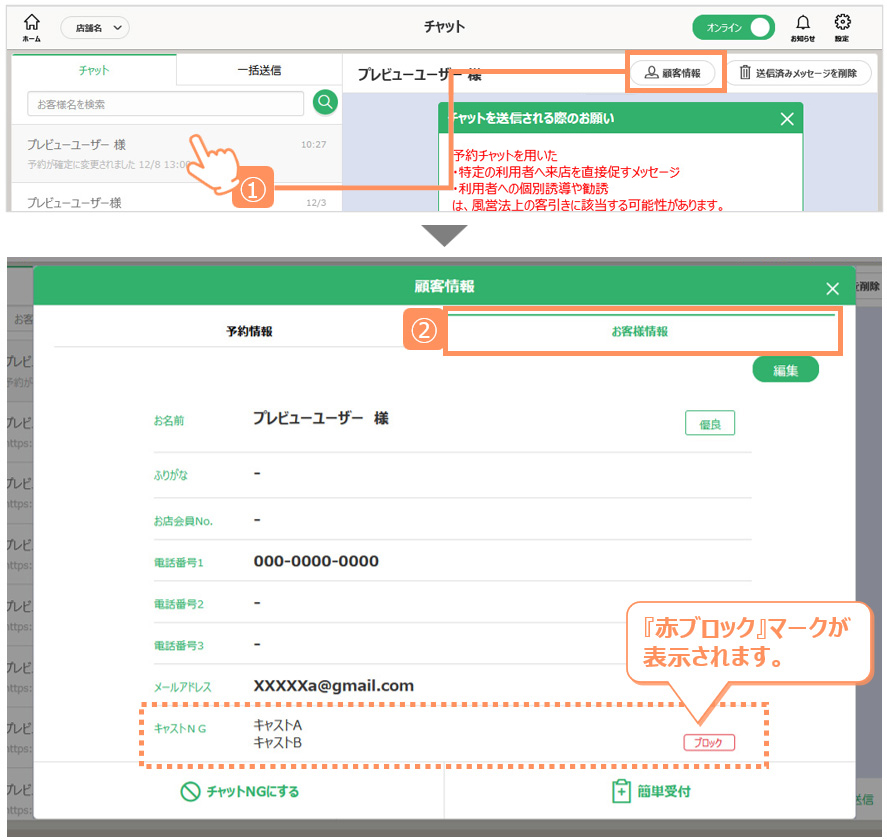Screen dimensions: 887x840
Task: Click the green 編集 button
Action: click(x=785, y=370)
